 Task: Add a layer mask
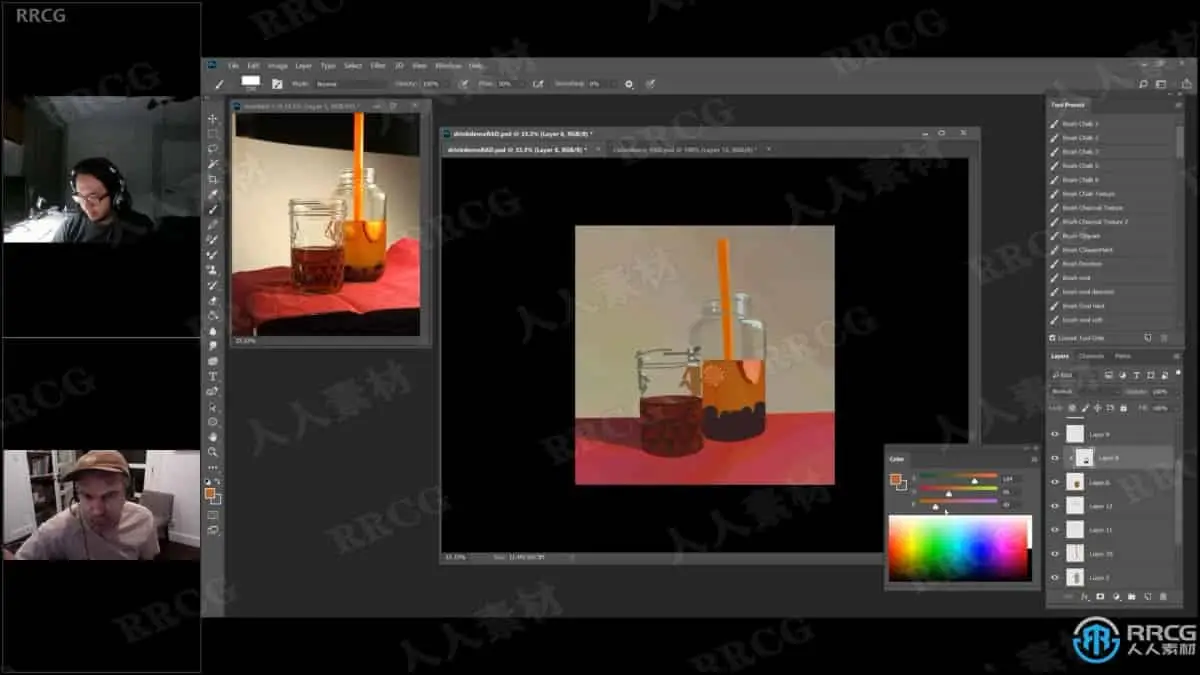[x=1100, y=596]
